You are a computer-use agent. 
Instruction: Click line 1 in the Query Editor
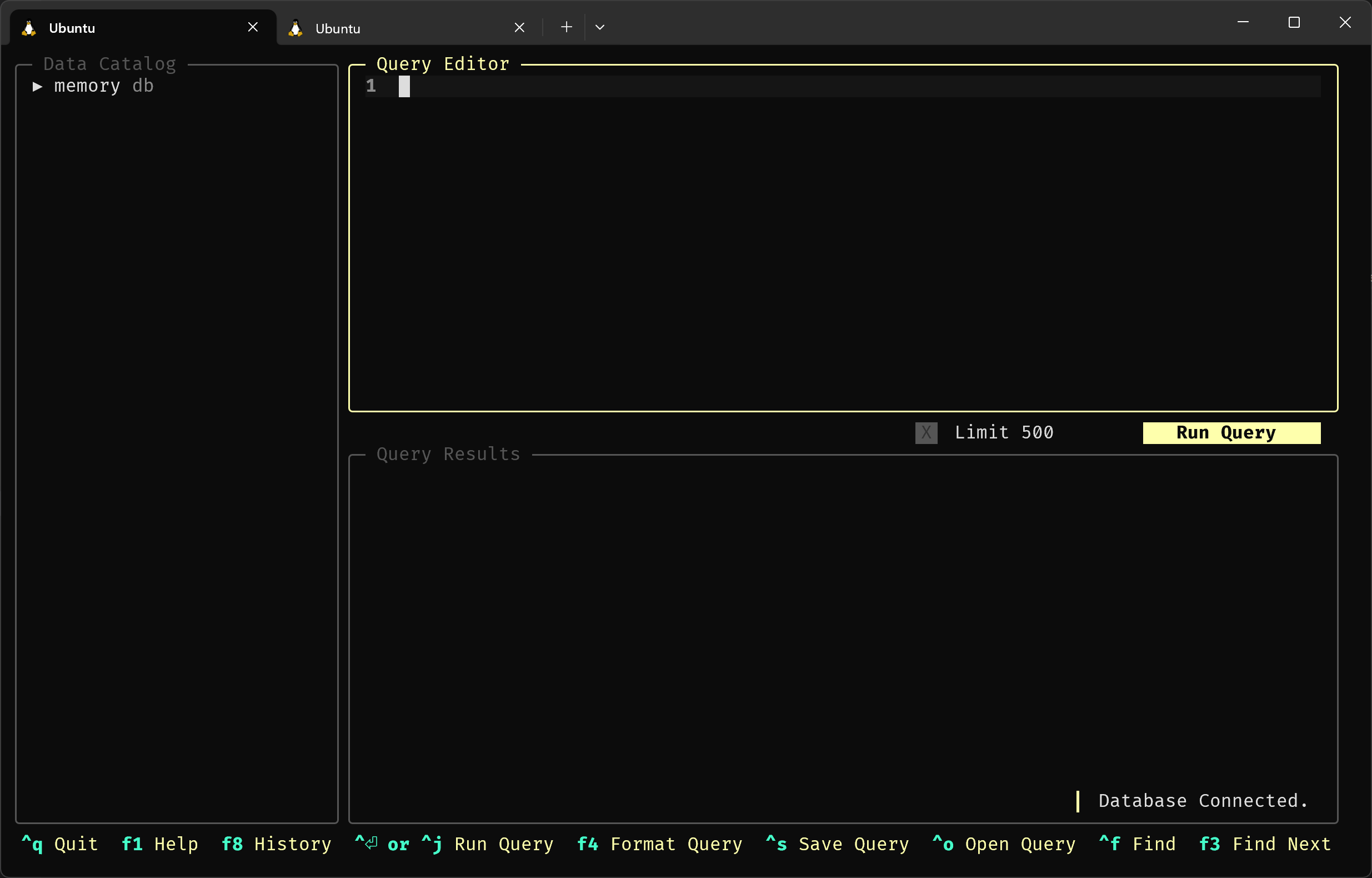tap(570, 87)
